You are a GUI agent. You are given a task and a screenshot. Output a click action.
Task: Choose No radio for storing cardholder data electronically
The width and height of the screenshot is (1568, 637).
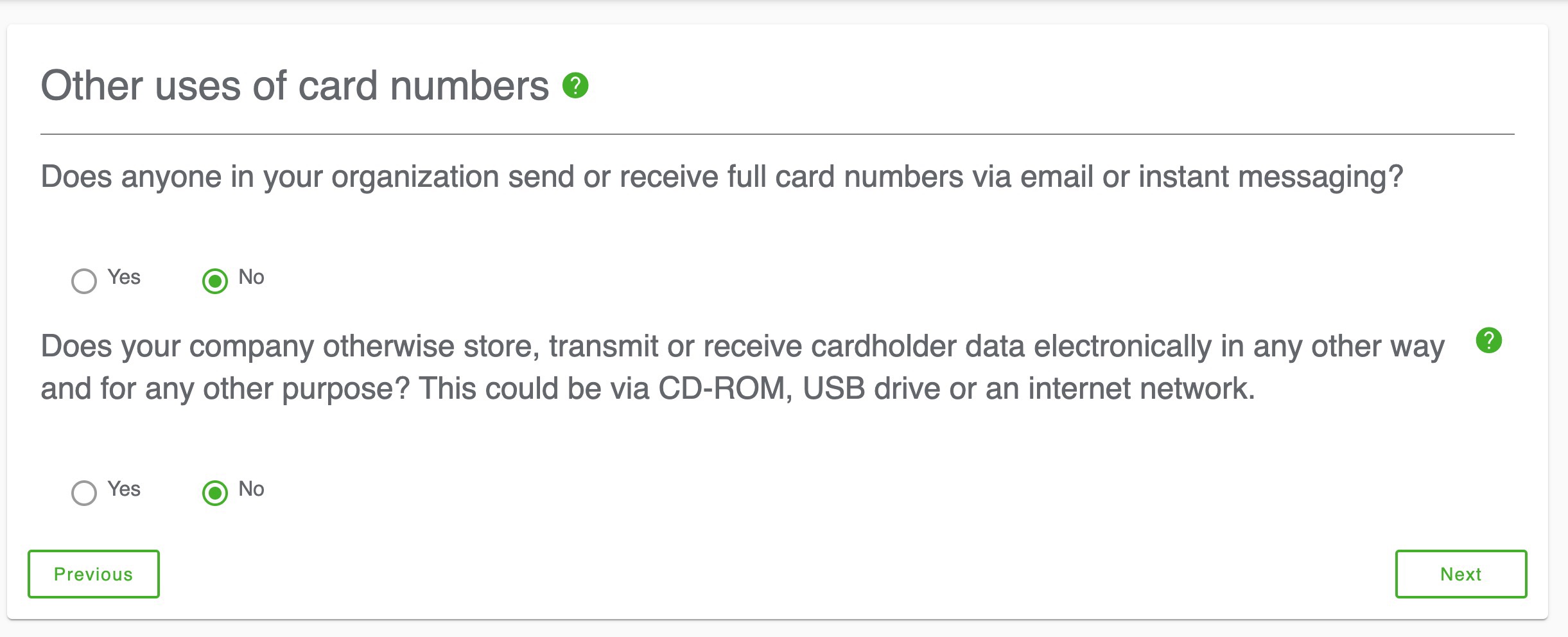pos(215,493)
